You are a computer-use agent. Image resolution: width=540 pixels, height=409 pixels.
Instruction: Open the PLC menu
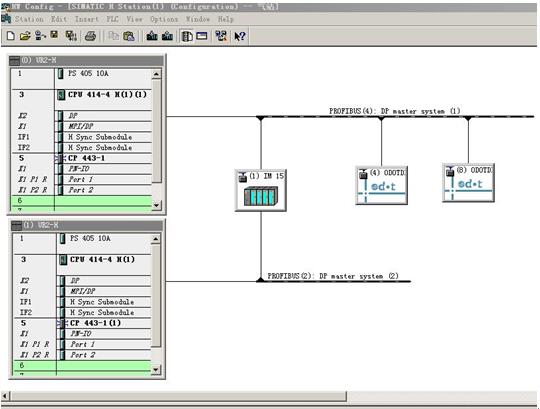(x=112, y=19)
